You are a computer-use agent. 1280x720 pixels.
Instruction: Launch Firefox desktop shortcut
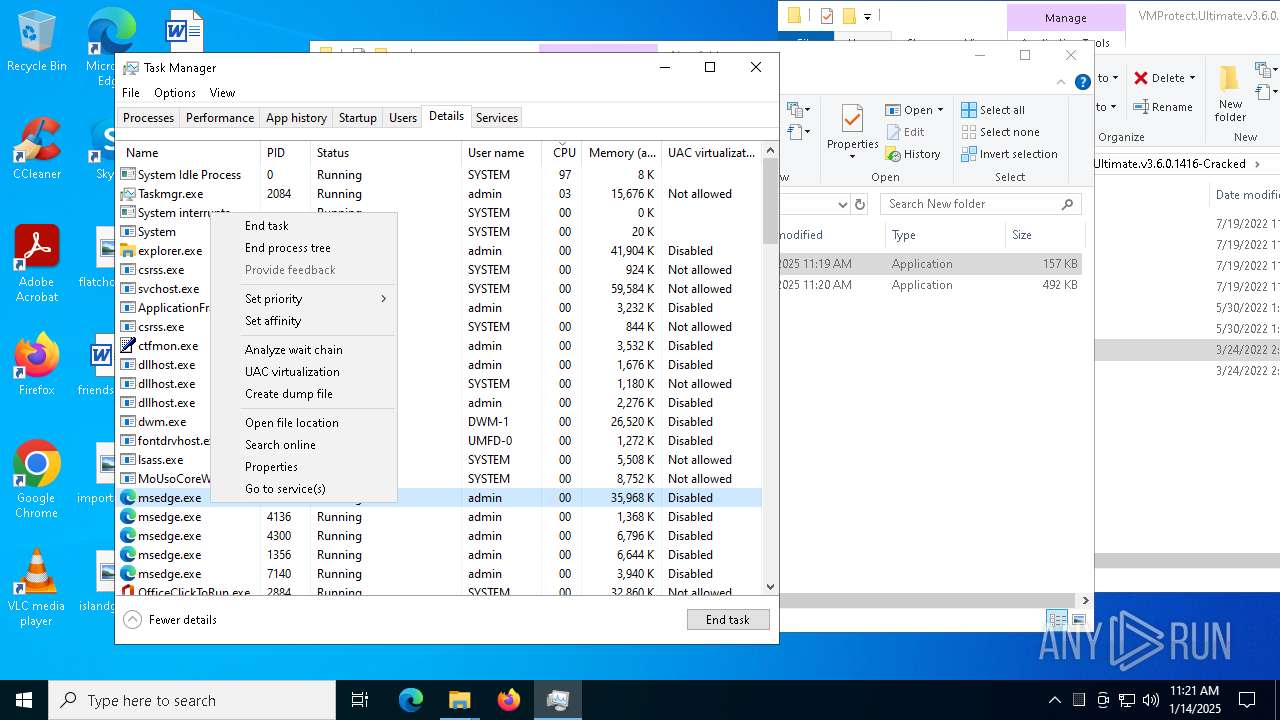36,363
